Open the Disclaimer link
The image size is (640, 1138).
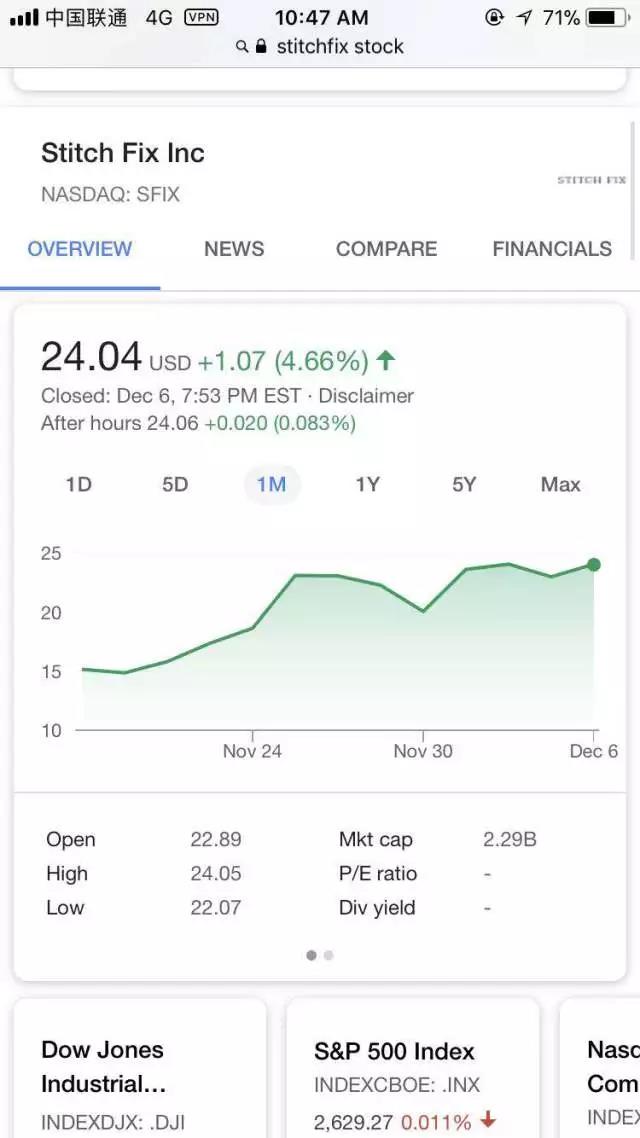point(366,396)
